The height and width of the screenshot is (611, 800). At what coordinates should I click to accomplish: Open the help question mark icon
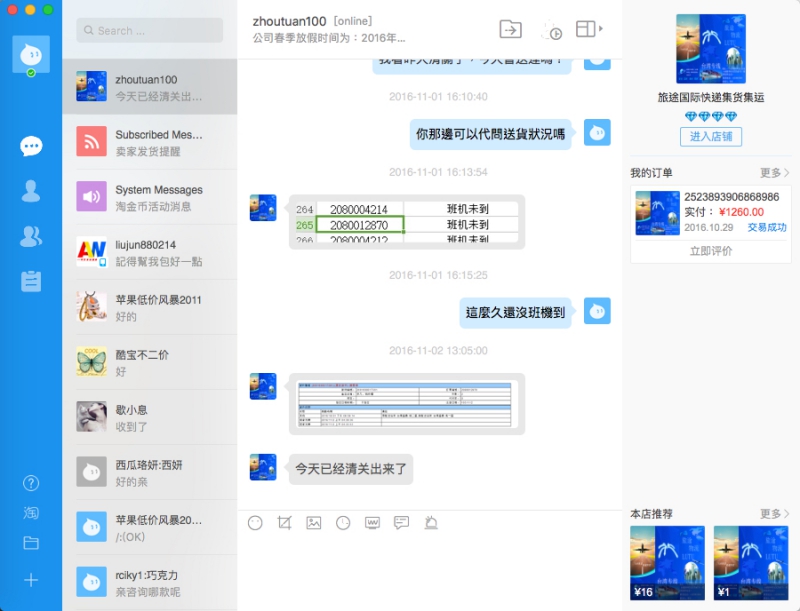(31, 483)
